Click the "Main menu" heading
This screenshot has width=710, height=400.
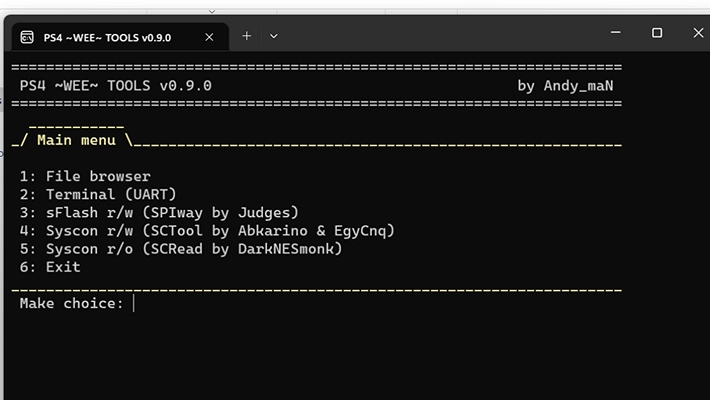76,140
